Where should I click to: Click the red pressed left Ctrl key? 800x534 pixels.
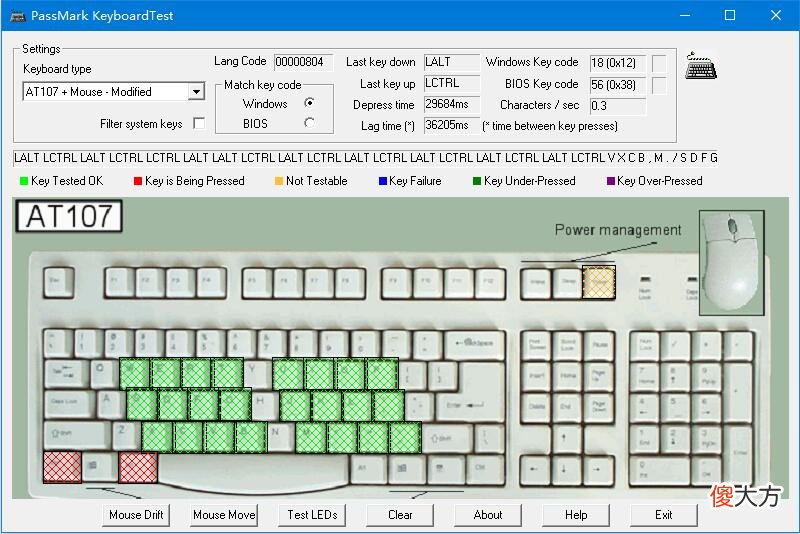62,467
